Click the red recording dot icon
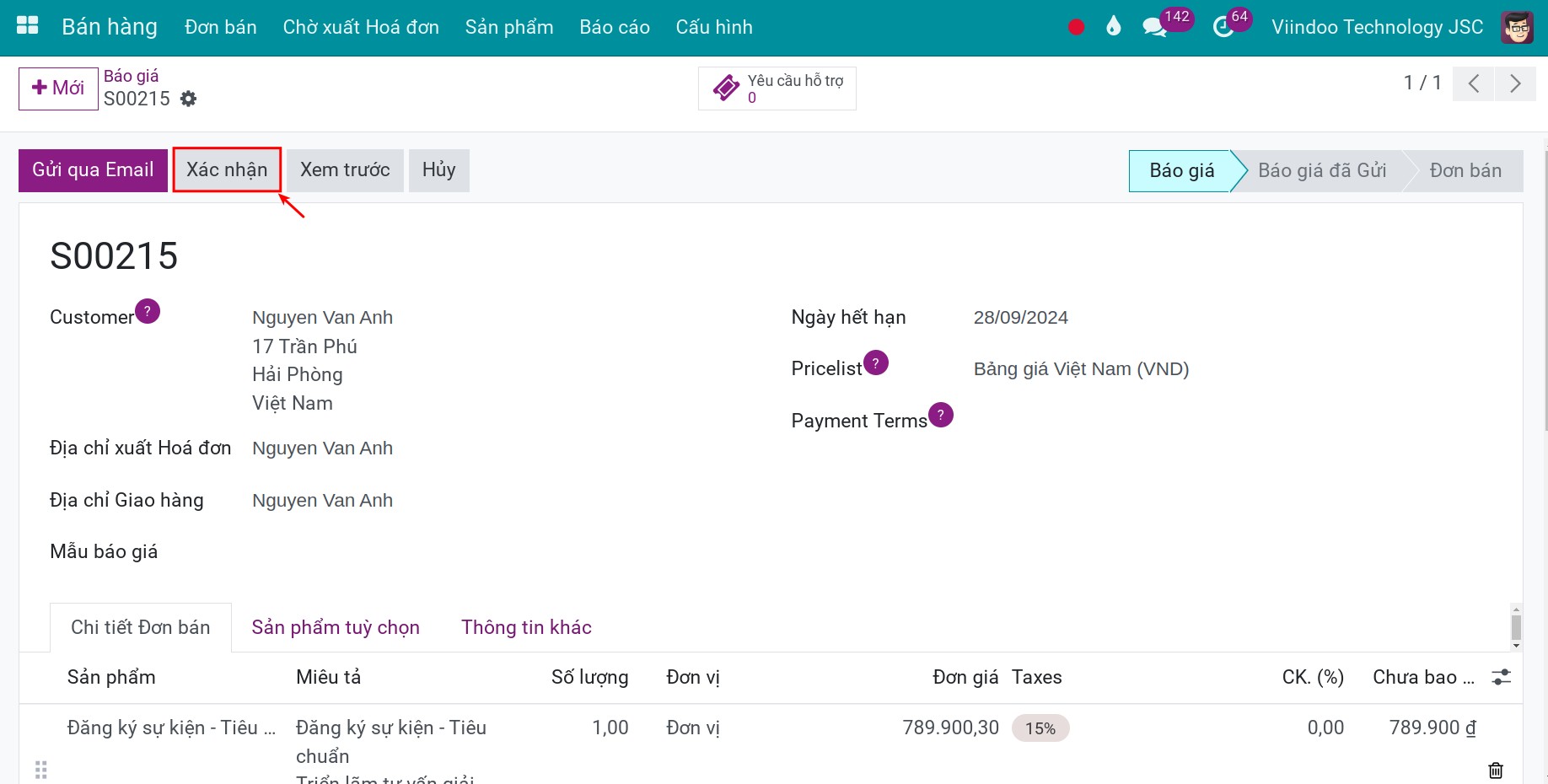This screenshot has height=784, width=1548. click(1076, 27)
